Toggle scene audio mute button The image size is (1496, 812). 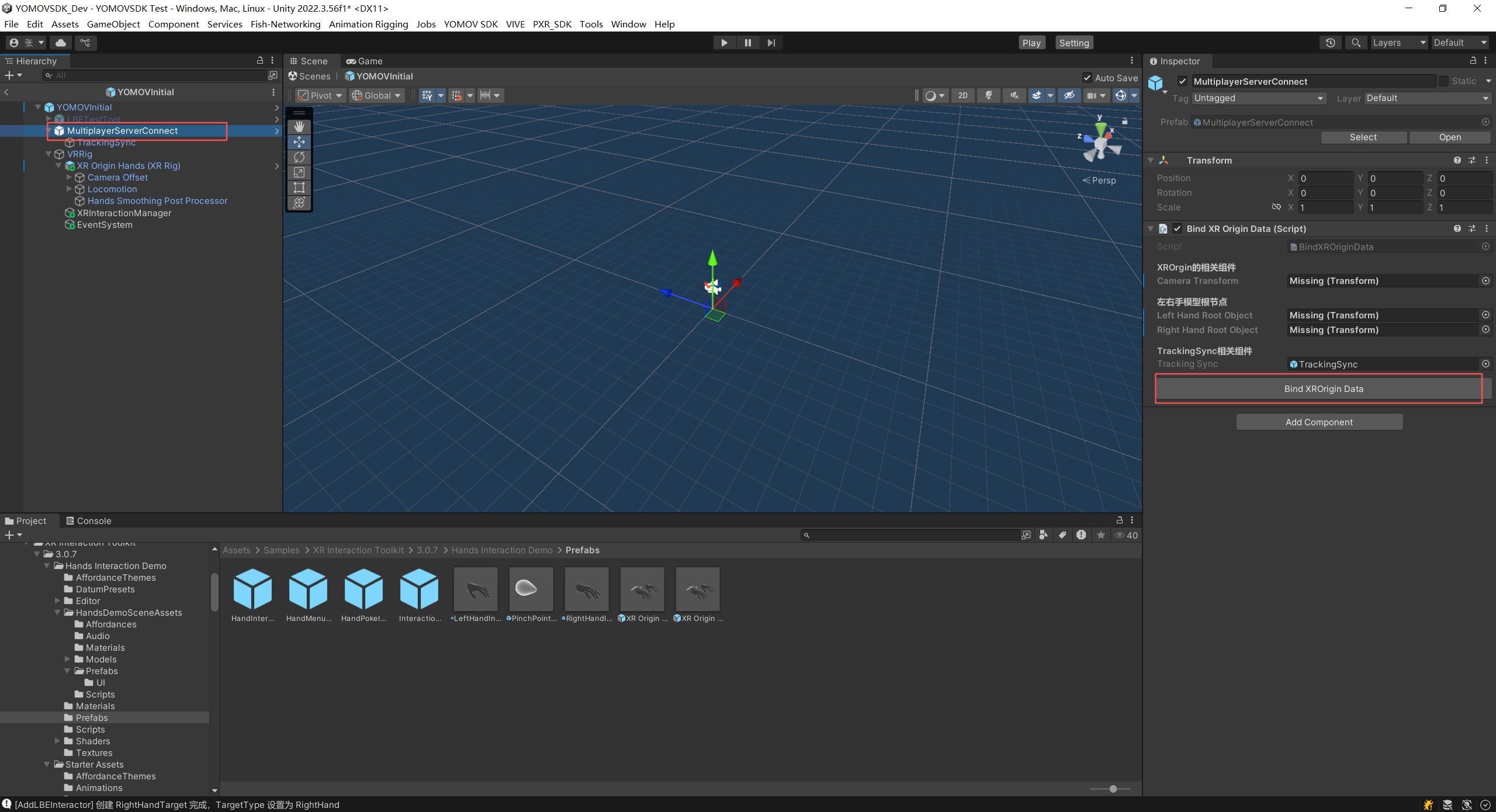tap(1014, 96)
